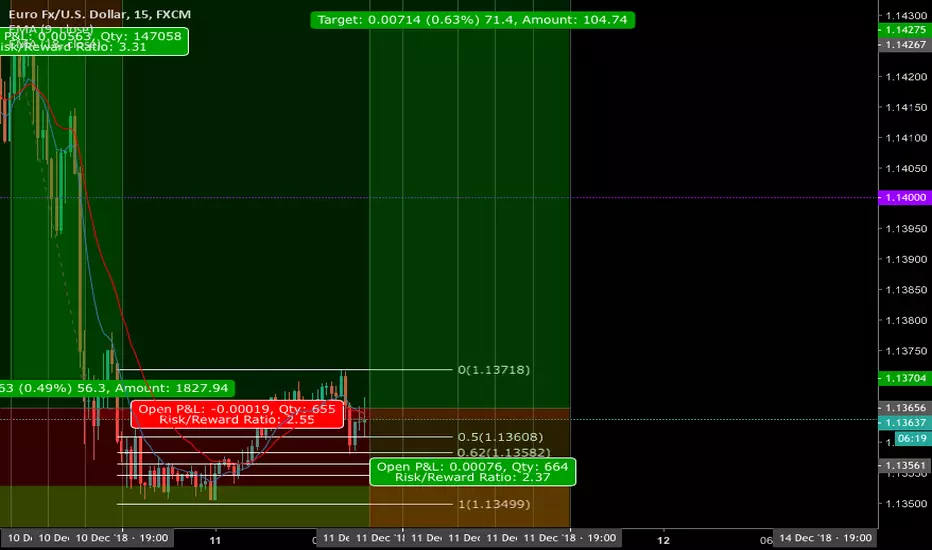Click the 1.14100 price scale value
Viewport: 932px width, 550px height.
(x=906, y=138)
